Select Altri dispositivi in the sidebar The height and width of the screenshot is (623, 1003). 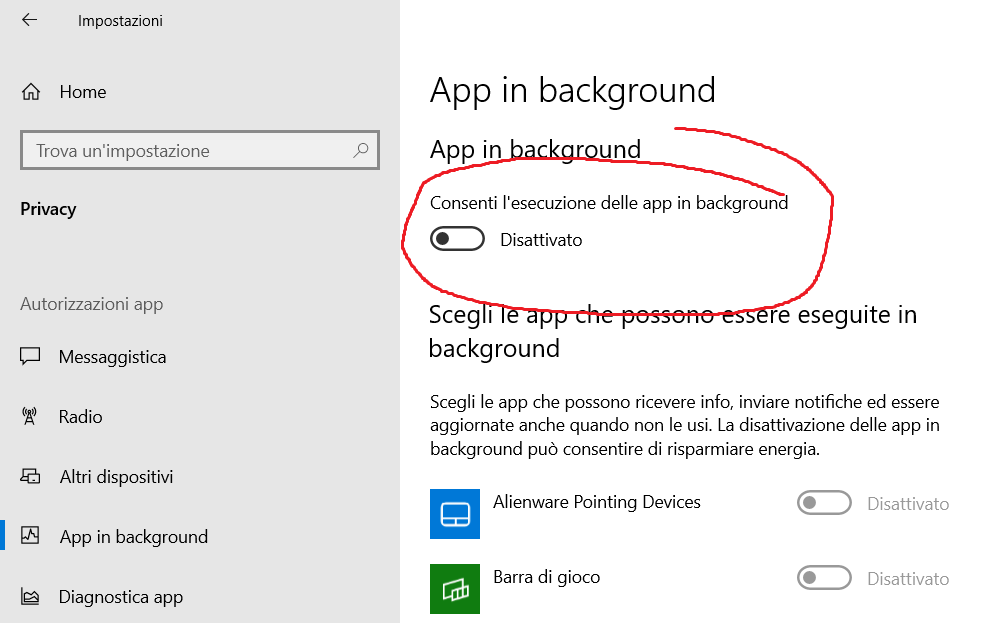point(116,477)
